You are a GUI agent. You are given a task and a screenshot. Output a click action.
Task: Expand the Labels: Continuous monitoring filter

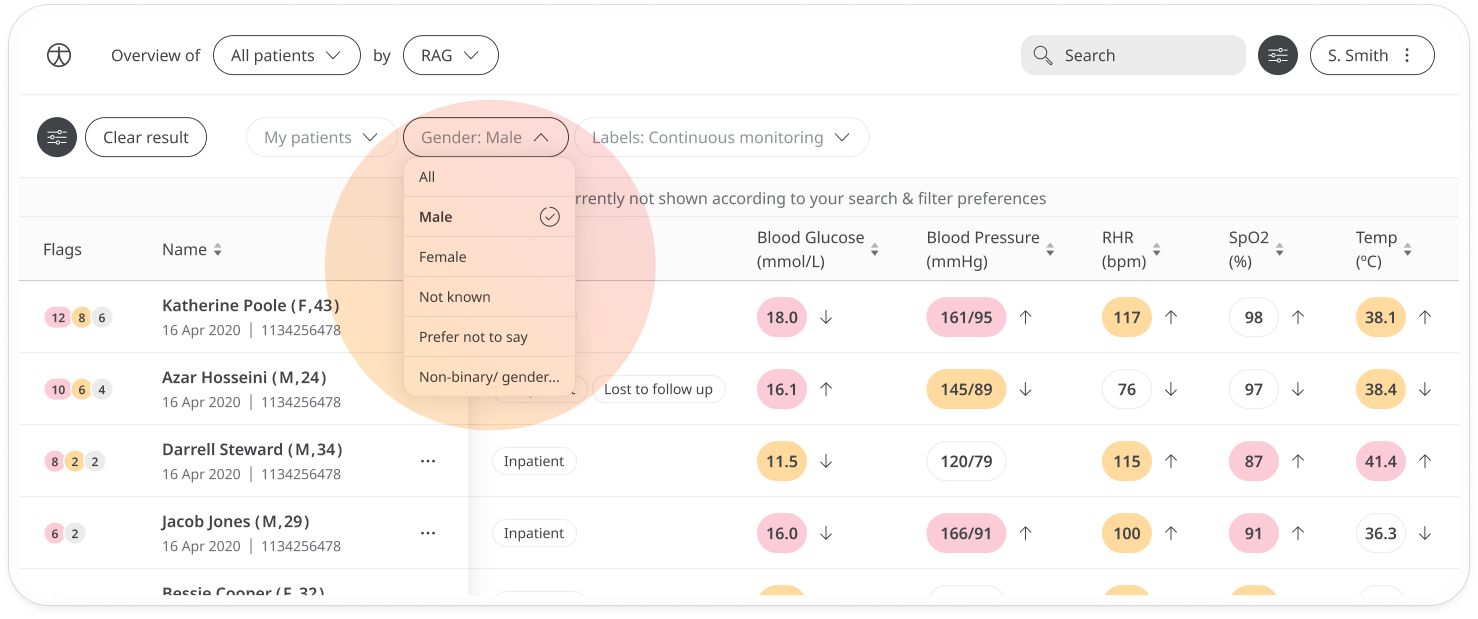[721, 137]
